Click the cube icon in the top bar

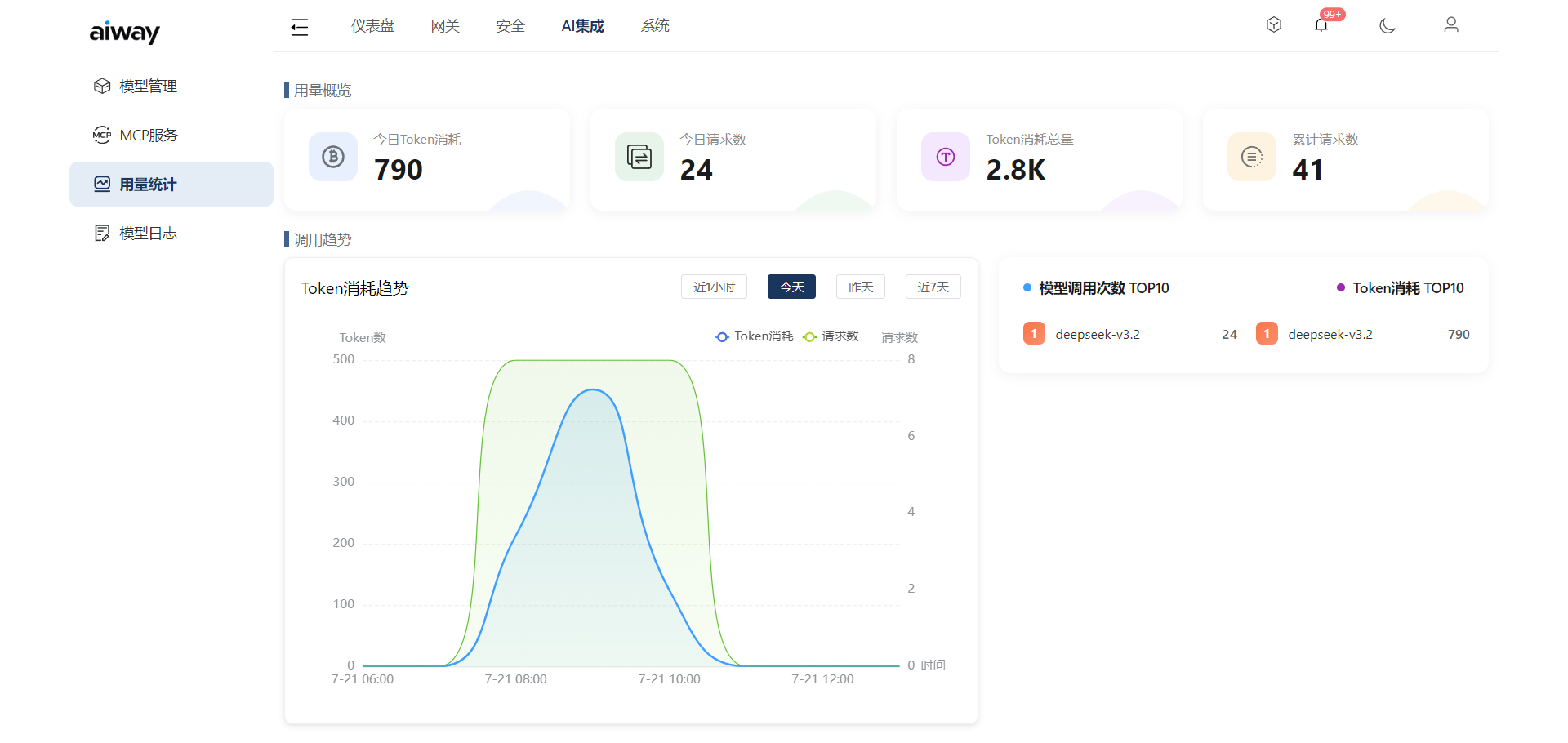pos(1274,25)
